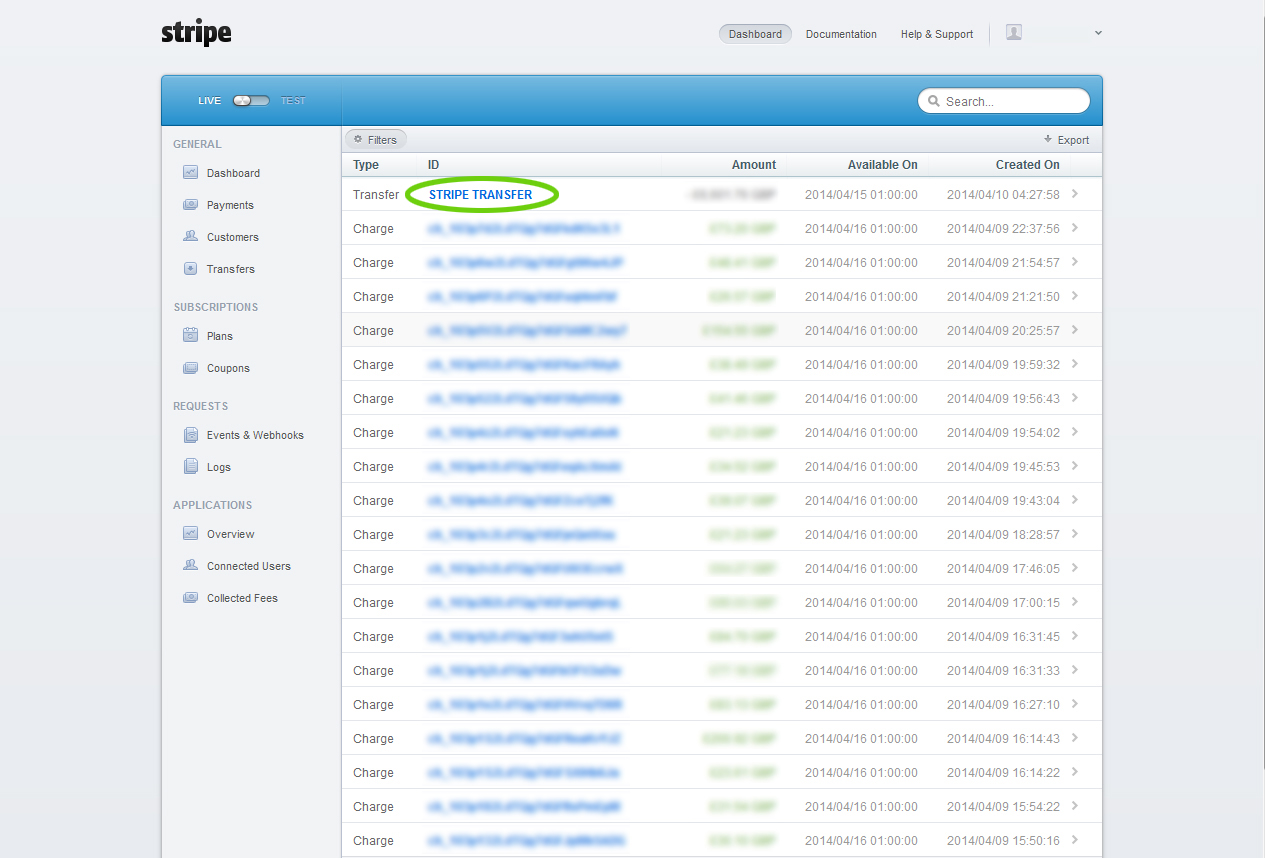The height and width of the screenshot is (858, 1265).
Task: Expand the charge row created 19:54:02
Action: (1075, 432)
